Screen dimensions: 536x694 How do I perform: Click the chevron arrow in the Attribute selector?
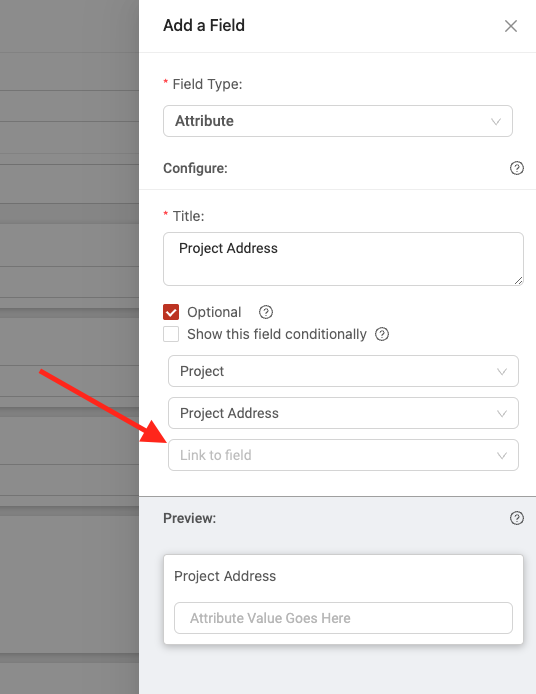(496, 121)
